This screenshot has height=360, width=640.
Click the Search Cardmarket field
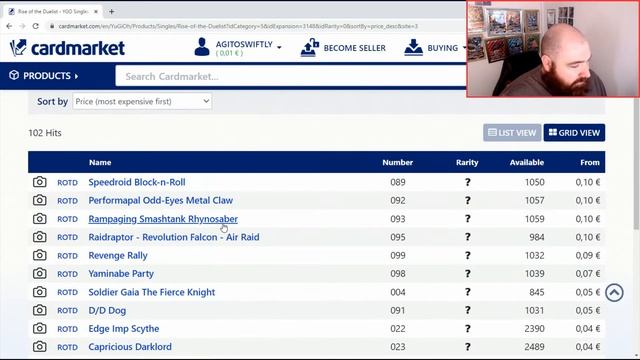(291, 76)
